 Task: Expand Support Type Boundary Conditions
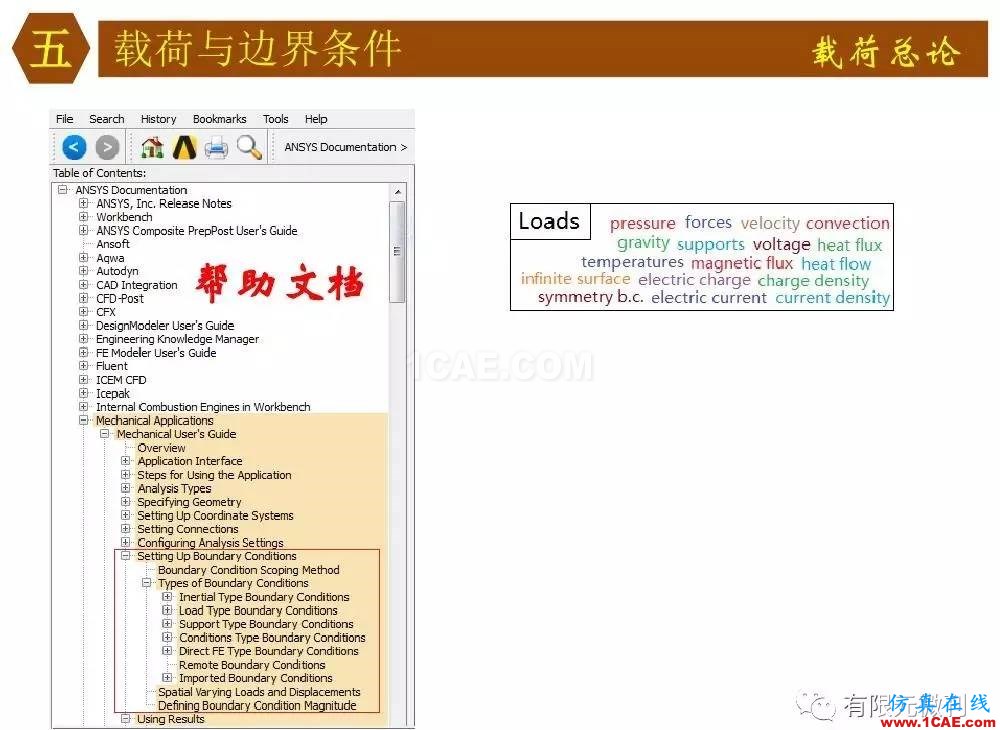167,624
